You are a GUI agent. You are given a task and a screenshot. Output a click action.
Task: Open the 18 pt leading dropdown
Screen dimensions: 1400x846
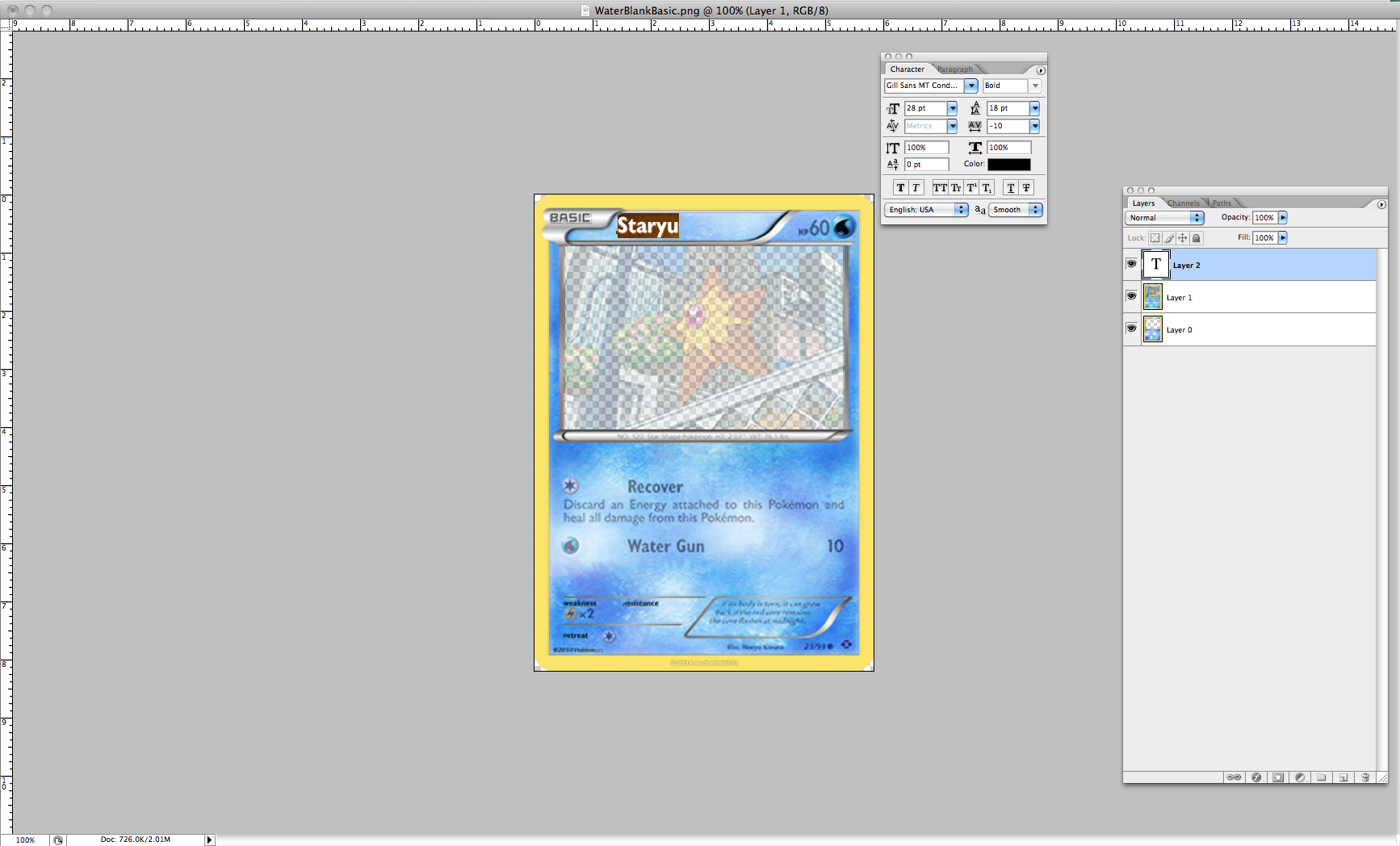pyautogui.click(x=1034, y=108)
